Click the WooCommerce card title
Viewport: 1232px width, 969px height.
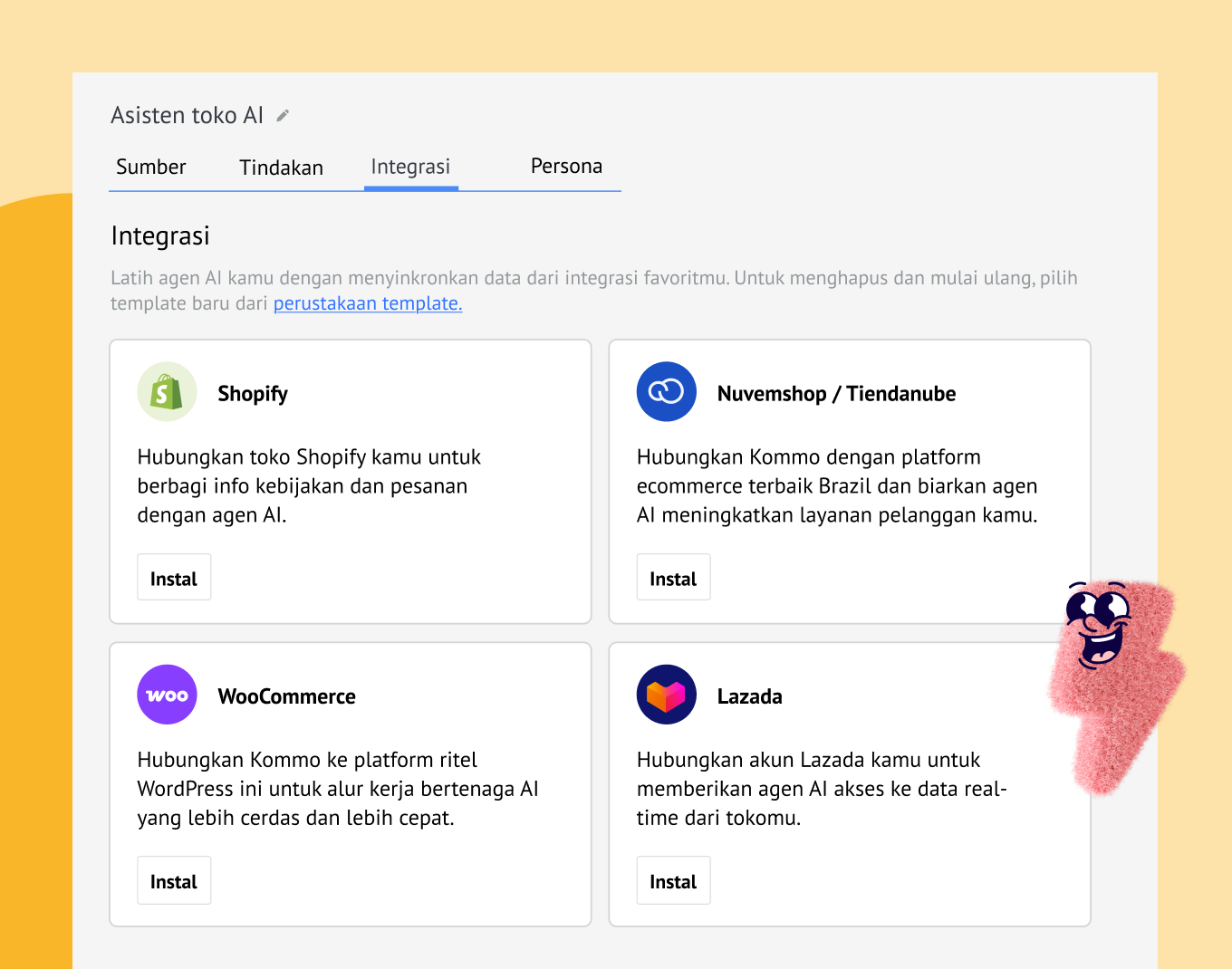coord(286,696)
